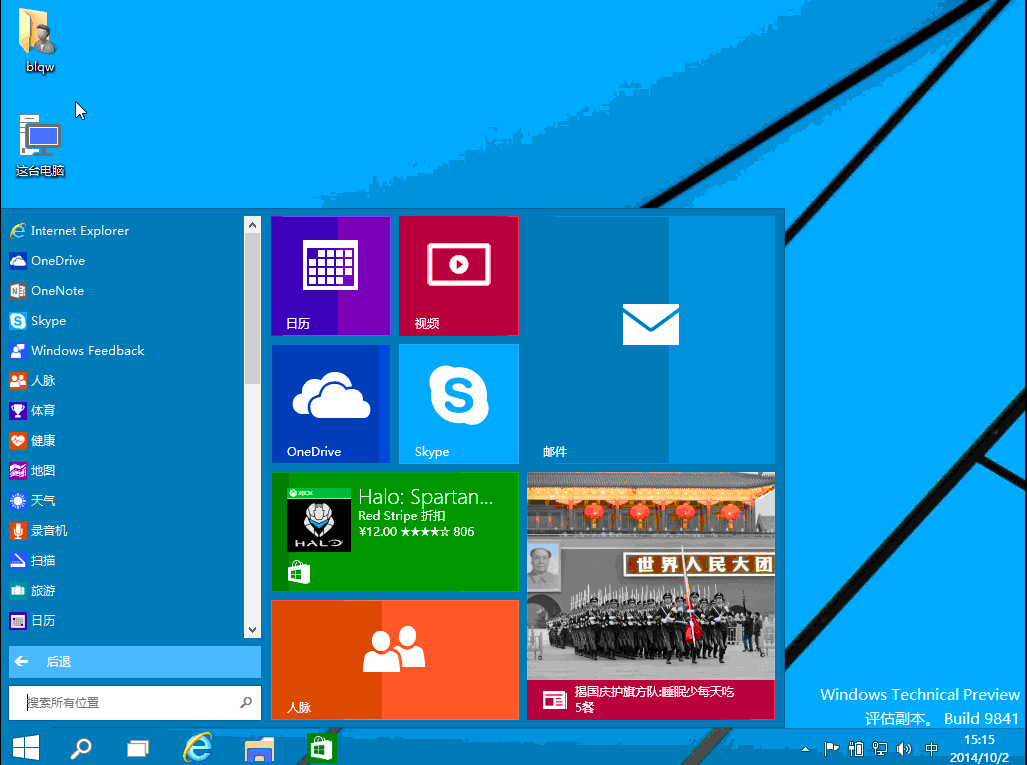Open the orange 人脉 people tile
The height and width of the screenshot is (765, 1027).
point(395,660)
